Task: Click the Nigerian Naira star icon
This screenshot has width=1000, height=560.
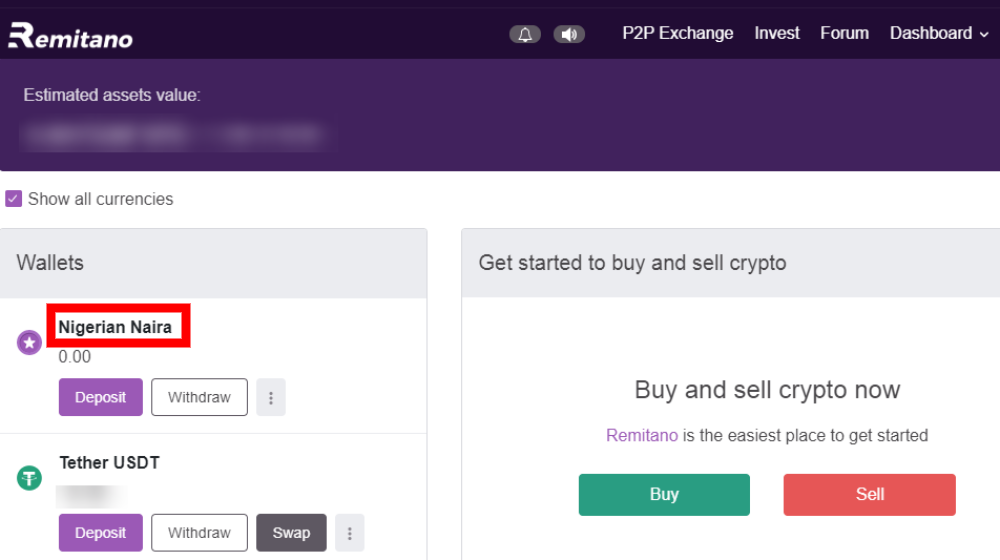Action: (x=29, y=343)
